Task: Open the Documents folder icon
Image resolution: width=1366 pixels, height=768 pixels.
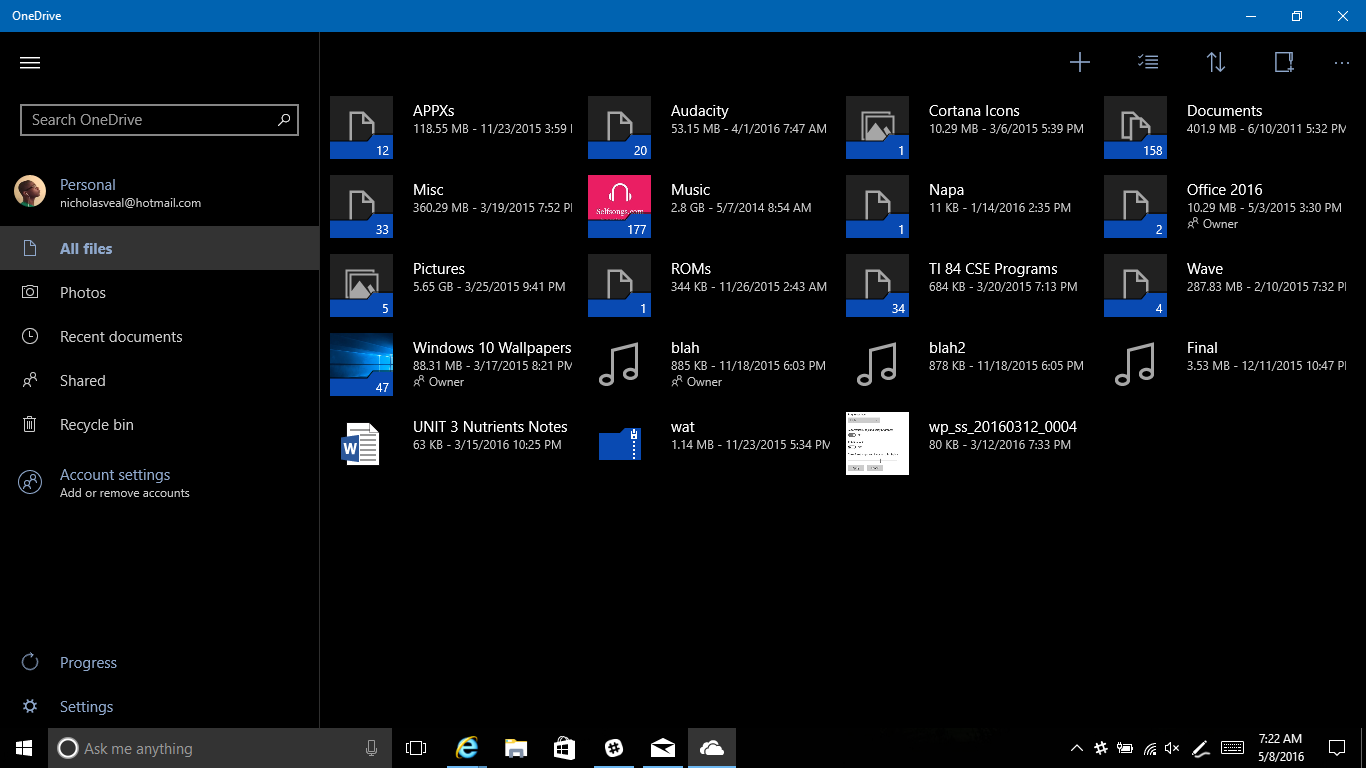Action: 1135,127
